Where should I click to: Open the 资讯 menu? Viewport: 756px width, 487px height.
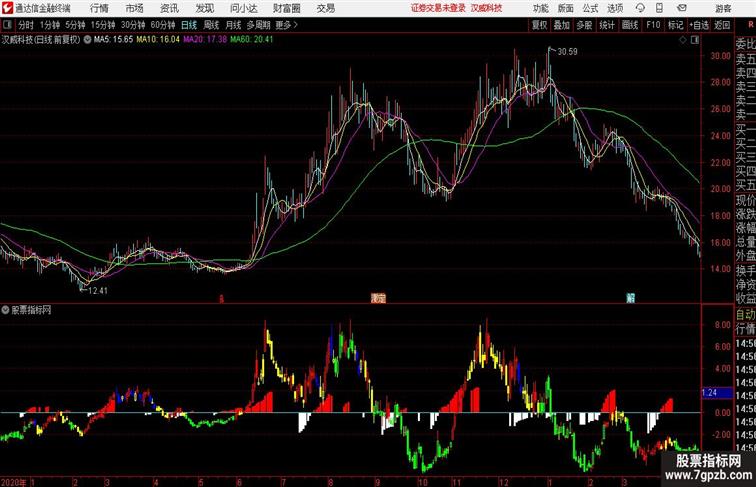(x=169, y=8)
